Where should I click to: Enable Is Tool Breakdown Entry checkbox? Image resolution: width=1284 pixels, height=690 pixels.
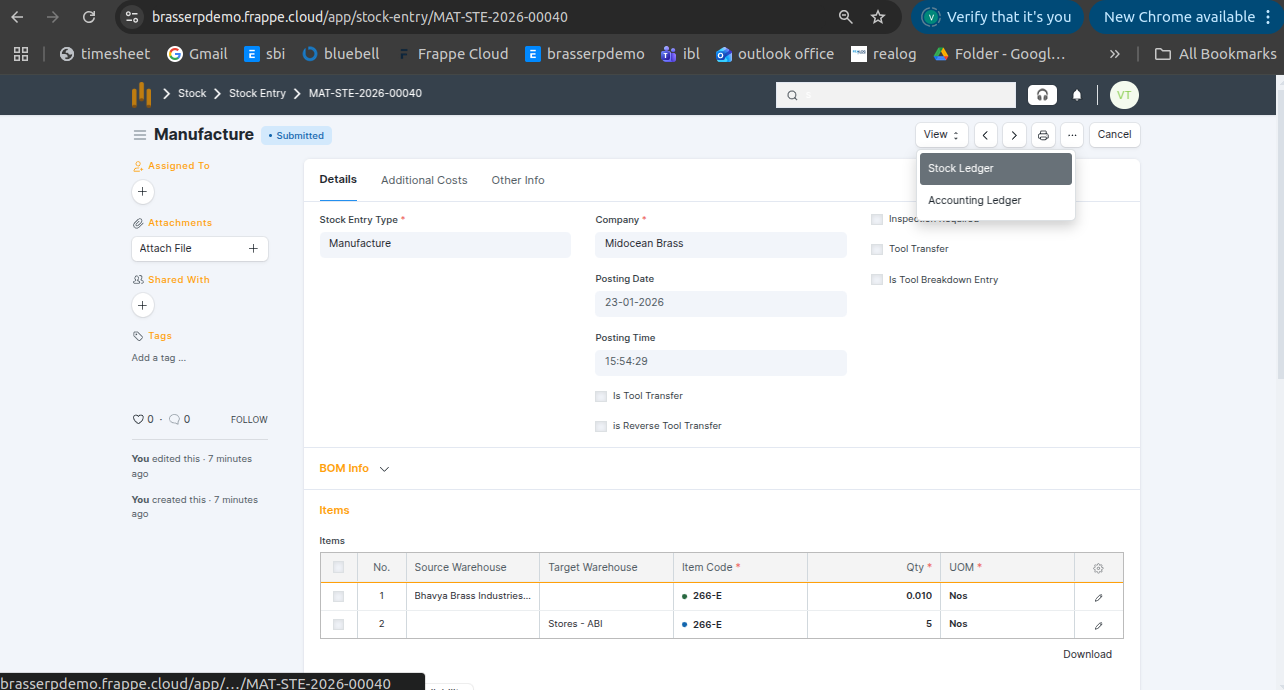pyautogui.click(x=877, y=280)
